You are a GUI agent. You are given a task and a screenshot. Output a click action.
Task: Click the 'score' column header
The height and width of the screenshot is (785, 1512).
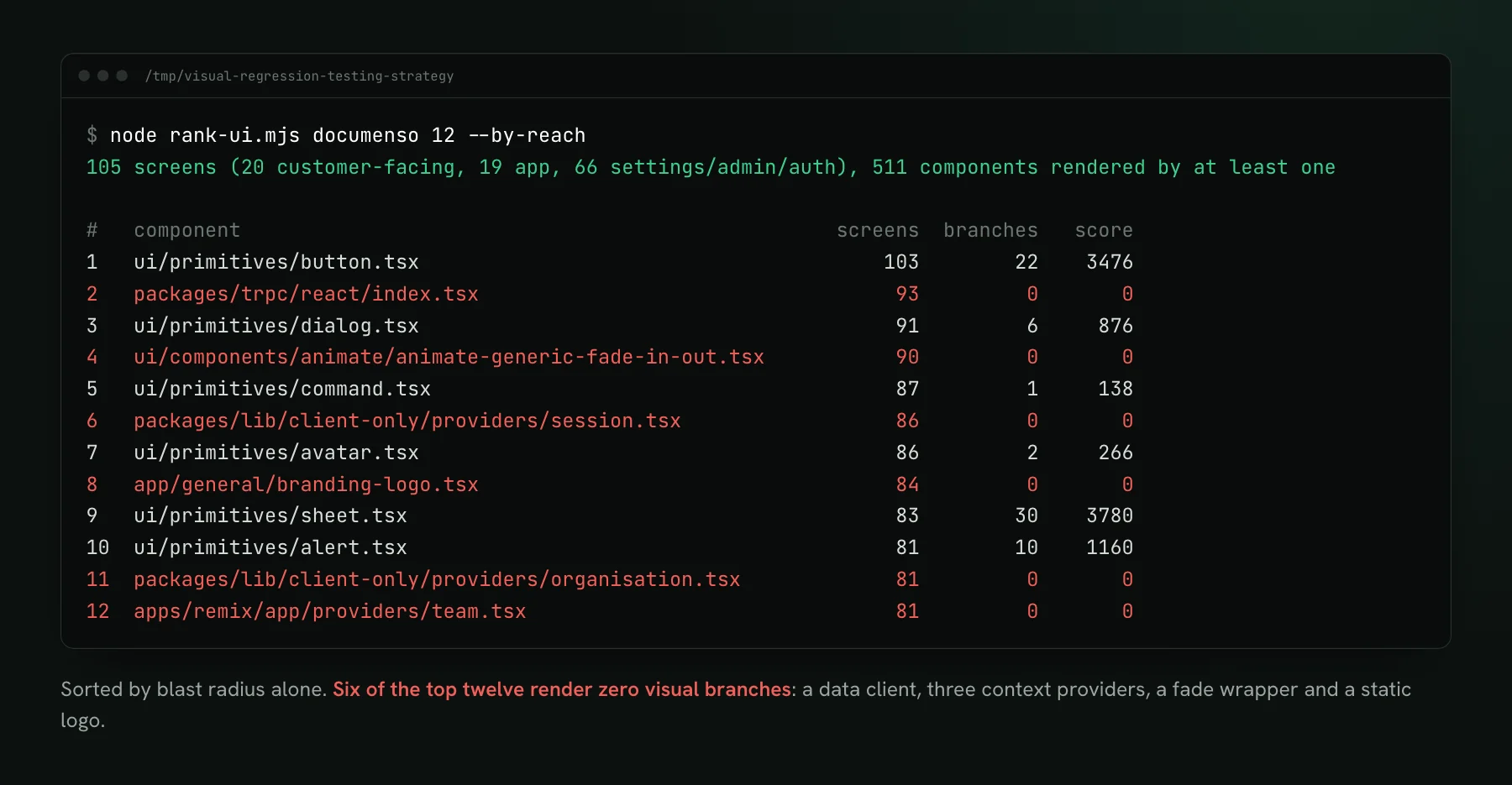coord(1104,231)
